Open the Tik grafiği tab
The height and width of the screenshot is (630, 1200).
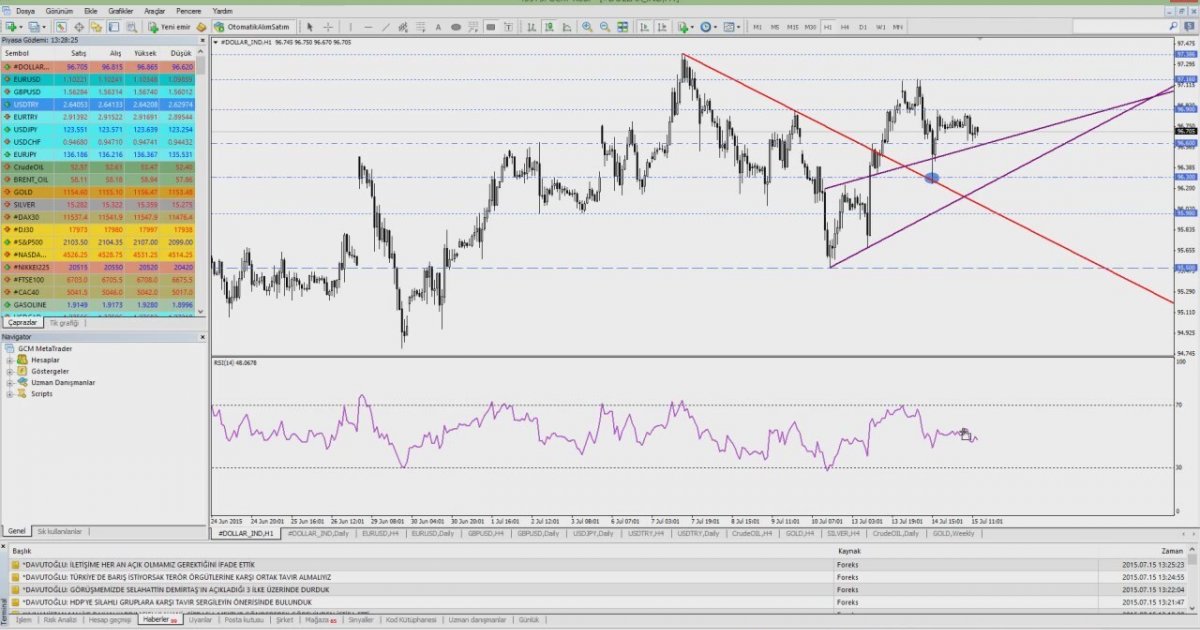[x=63, y=323]
